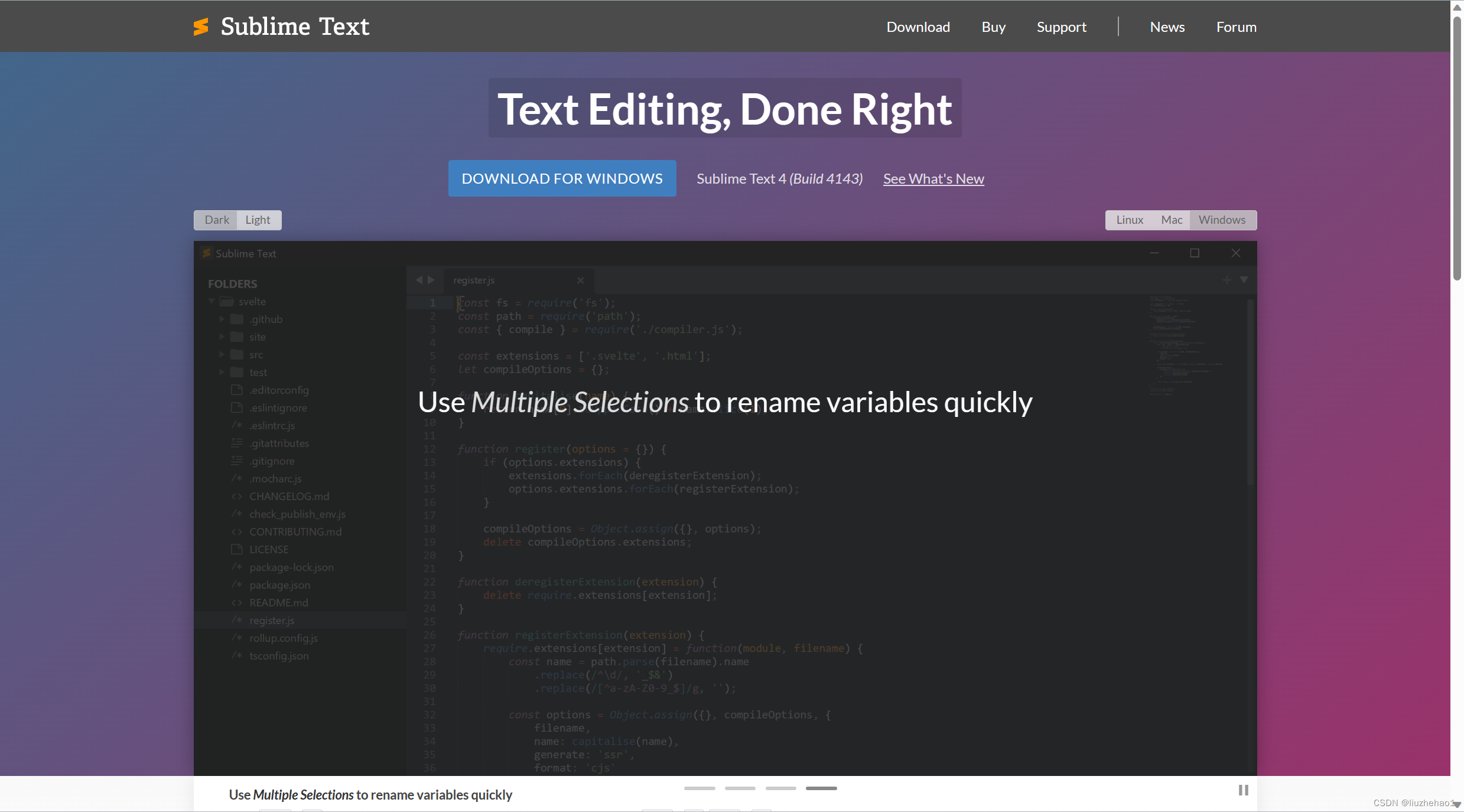
Task: Open the Support menu item
Action: click(1061, 27)
